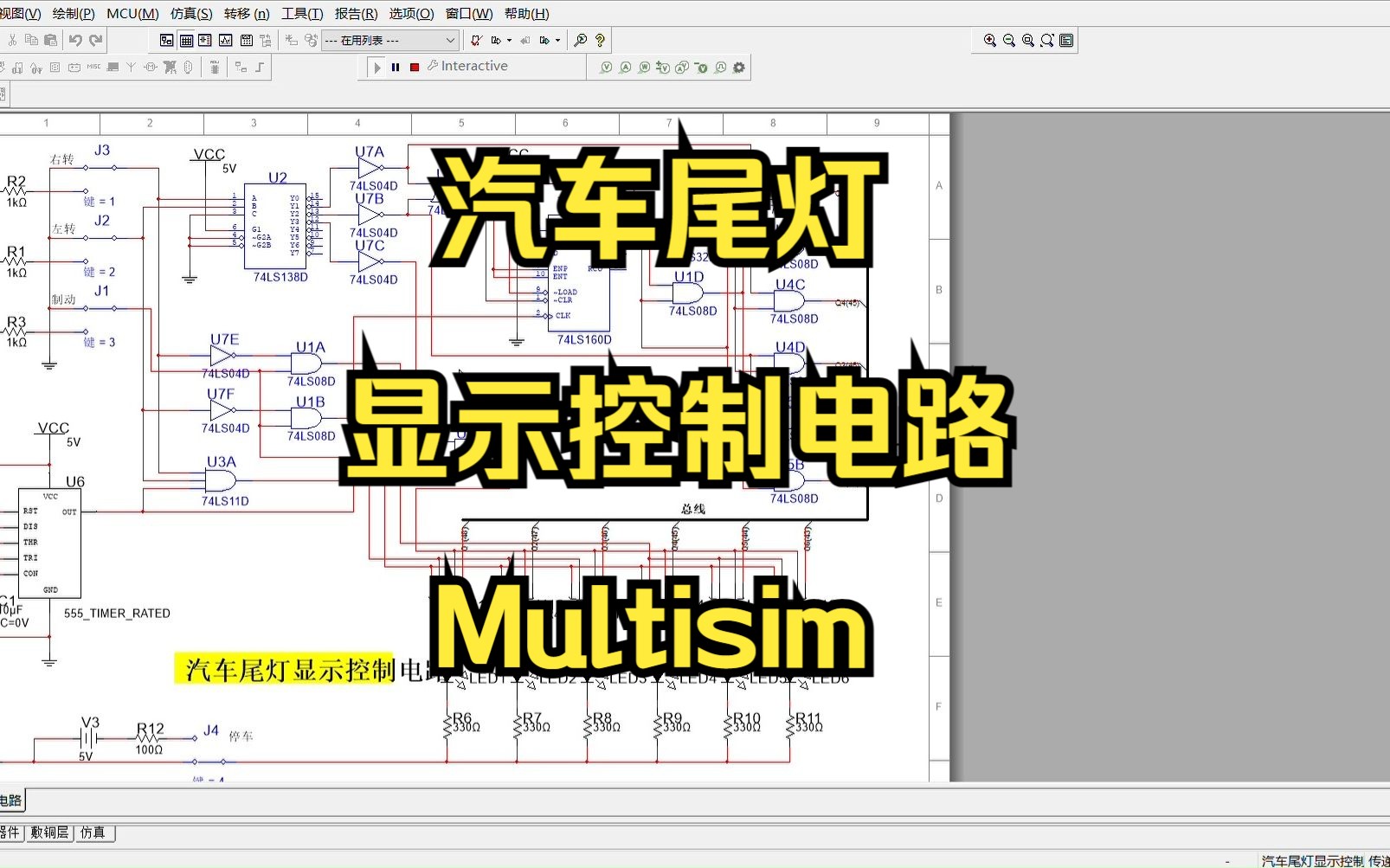
Task: Place a bus with the bus icon
Action: click(x=260, y=67)
